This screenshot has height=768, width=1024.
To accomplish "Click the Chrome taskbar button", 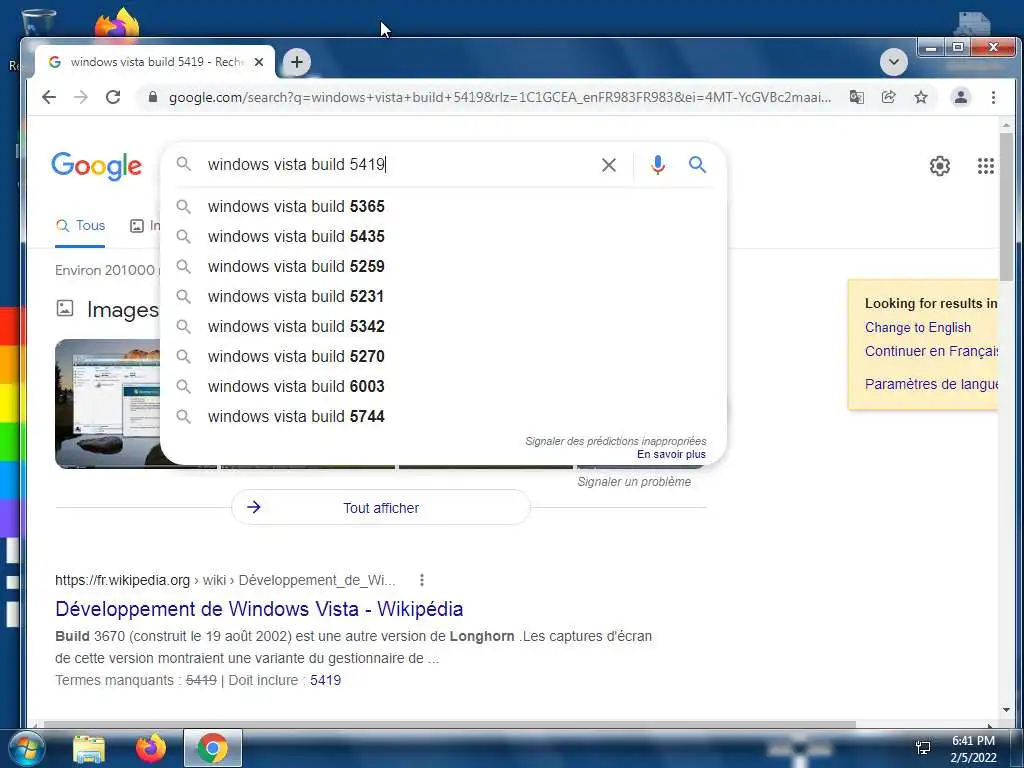I will click(x=213, y=748).
